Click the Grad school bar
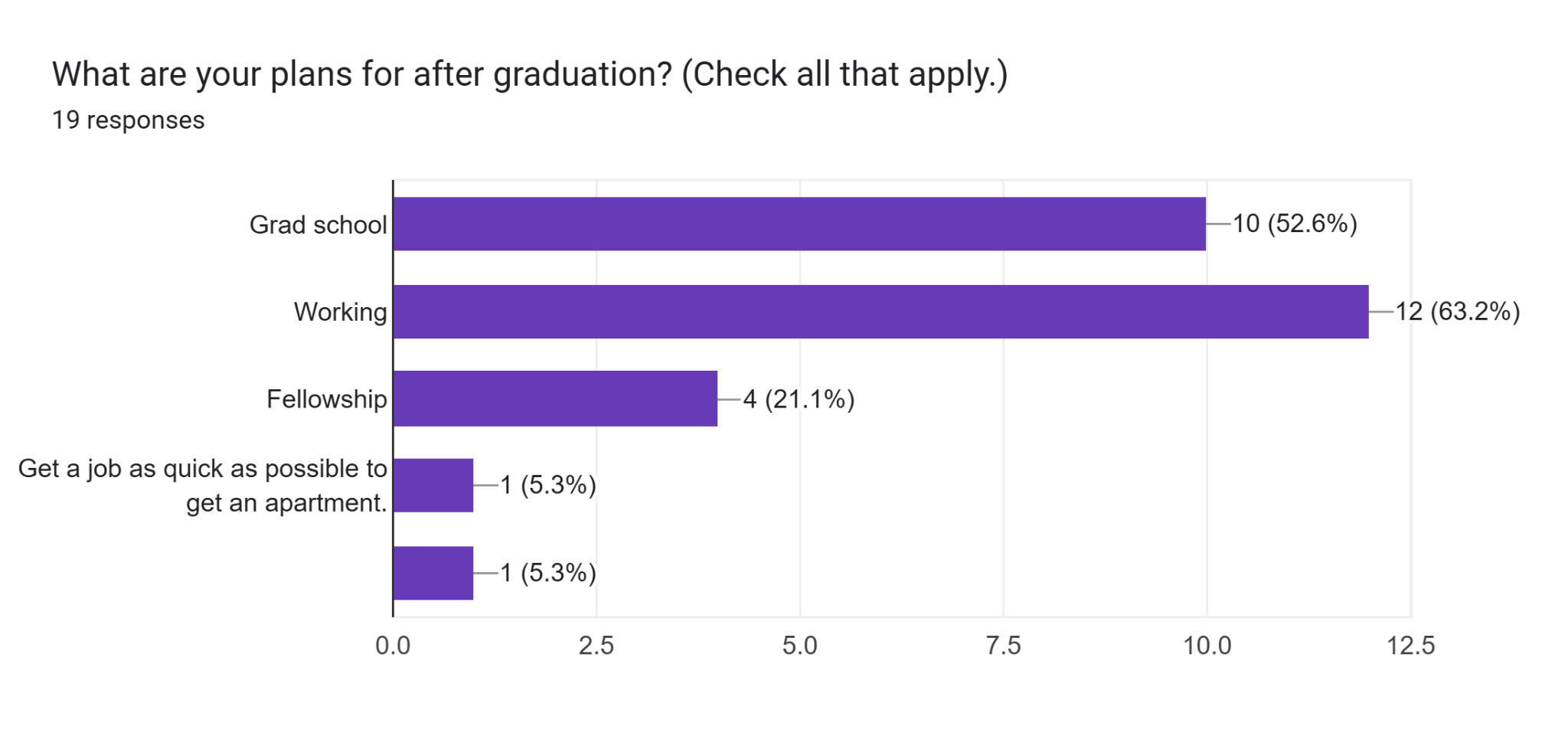Screen dimensions: 1568x746 click(x=799, y=224)
